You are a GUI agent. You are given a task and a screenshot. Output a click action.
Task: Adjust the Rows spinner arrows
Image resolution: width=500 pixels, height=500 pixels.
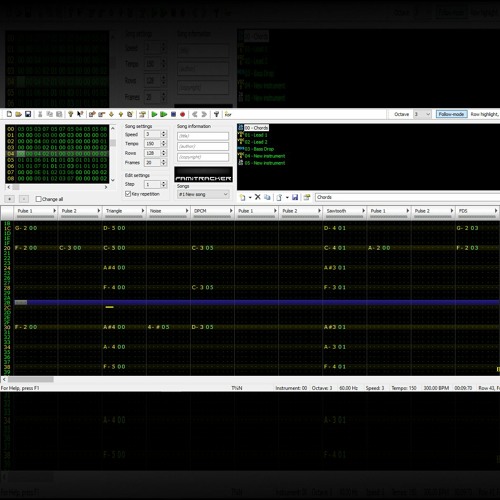(x=163, y=153)
